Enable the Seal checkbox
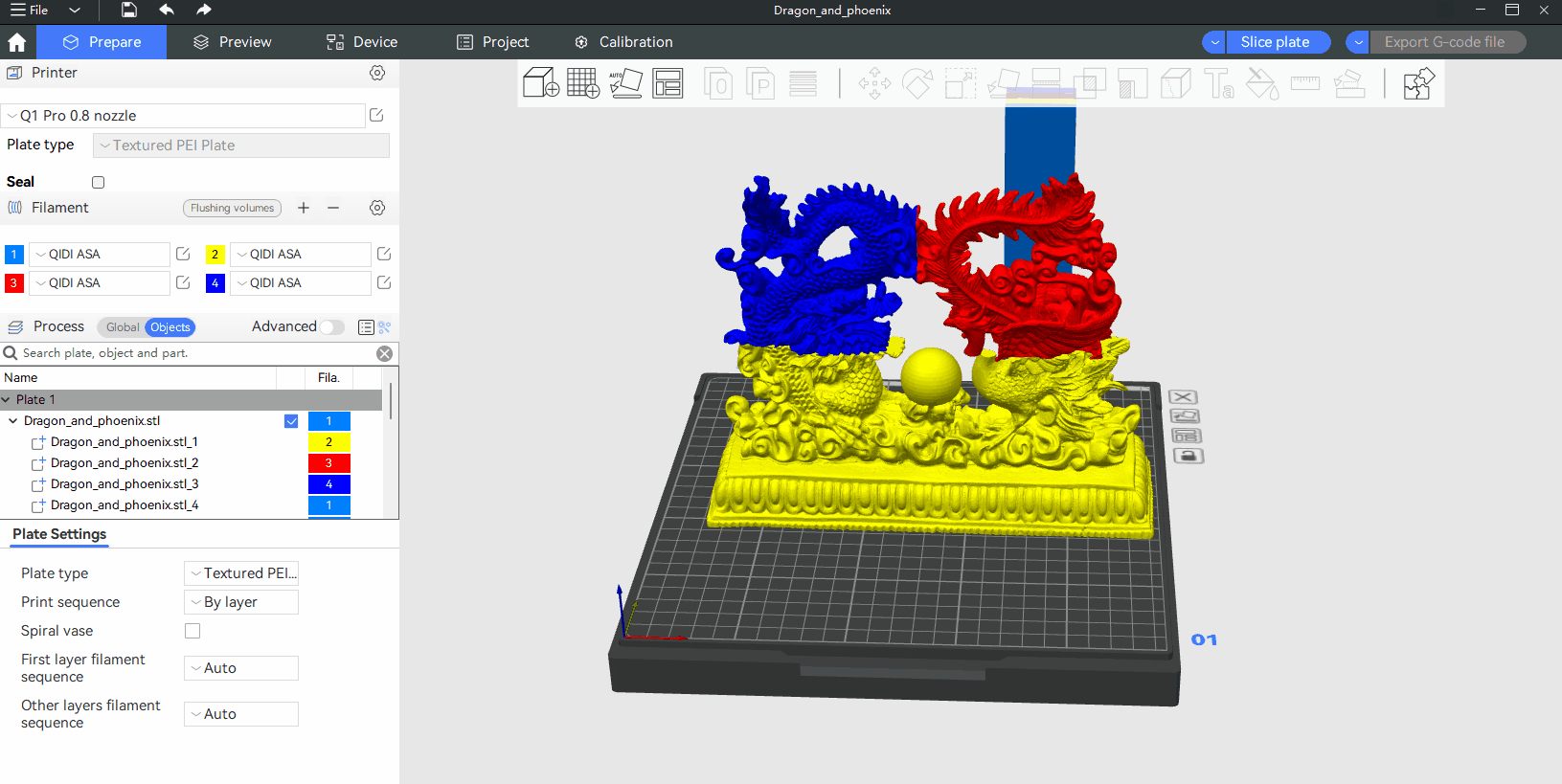This screenshot has width=1562, height=784. pyautogui.click(x=98, y=182)
